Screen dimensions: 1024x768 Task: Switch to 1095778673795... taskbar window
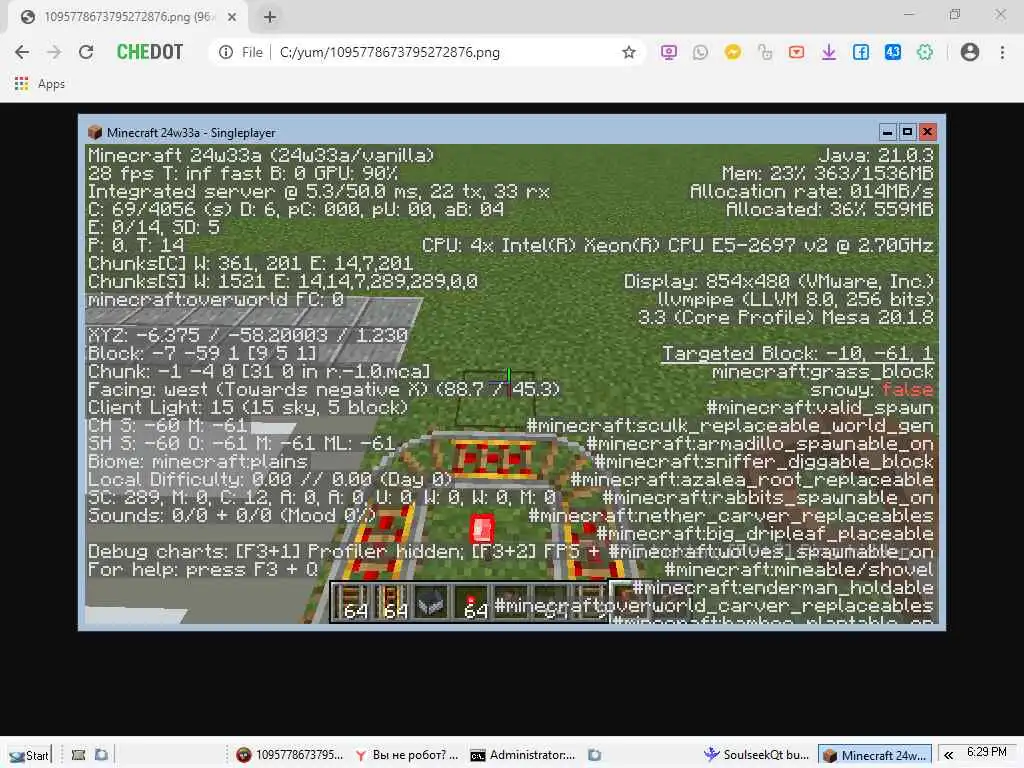tap(290, 755)
